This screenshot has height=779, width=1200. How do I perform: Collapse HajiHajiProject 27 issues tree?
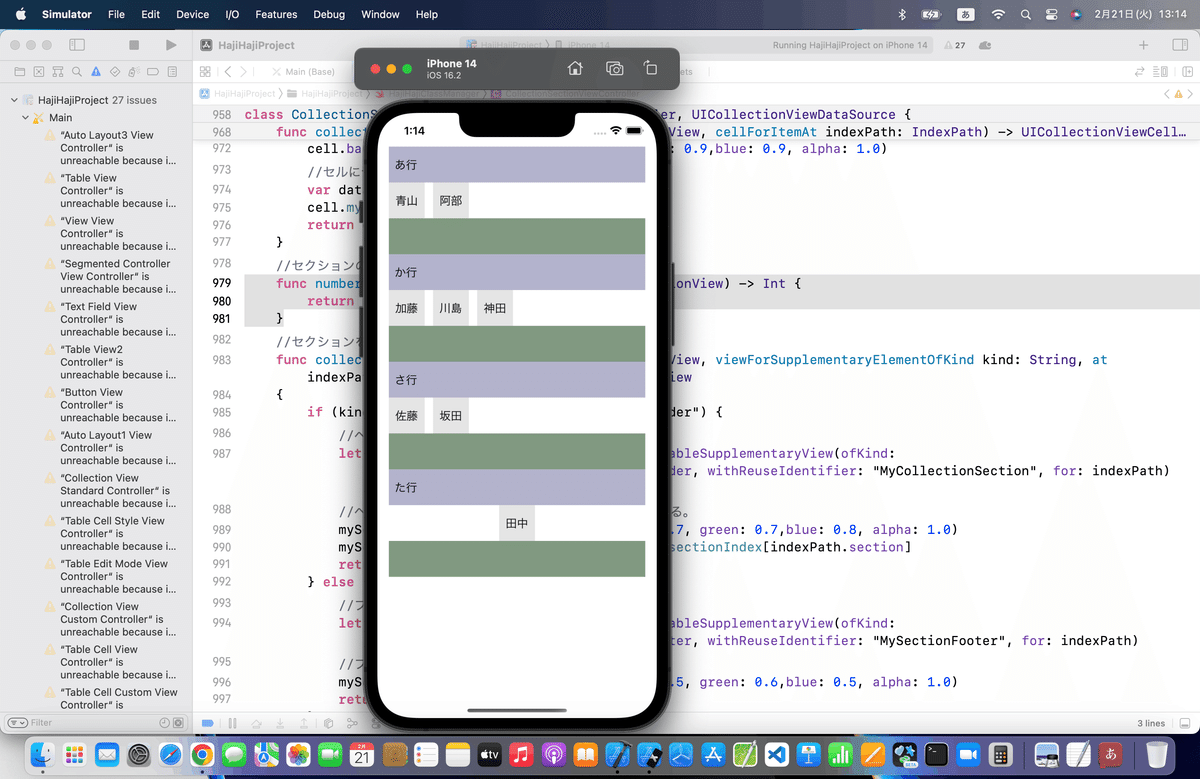(14, 100)
